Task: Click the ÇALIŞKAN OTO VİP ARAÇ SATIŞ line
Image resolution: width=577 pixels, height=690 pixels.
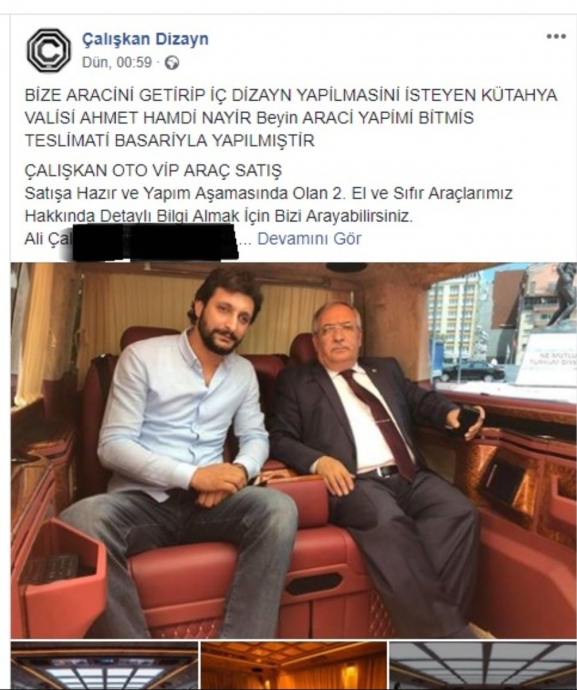Action: click(153, 170)
